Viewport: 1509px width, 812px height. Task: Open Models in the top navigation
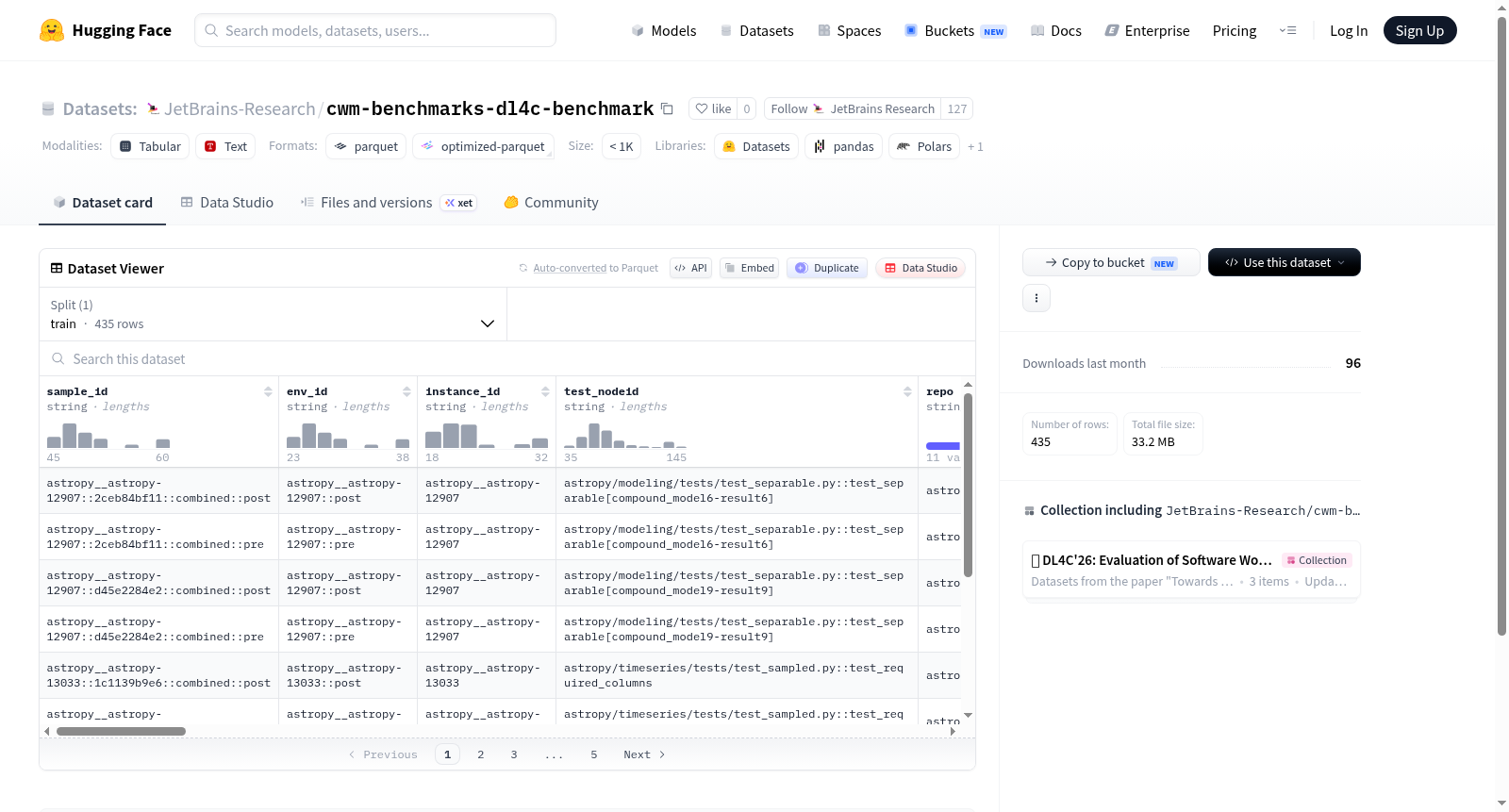pyautogui.click(x=664, y=30)
